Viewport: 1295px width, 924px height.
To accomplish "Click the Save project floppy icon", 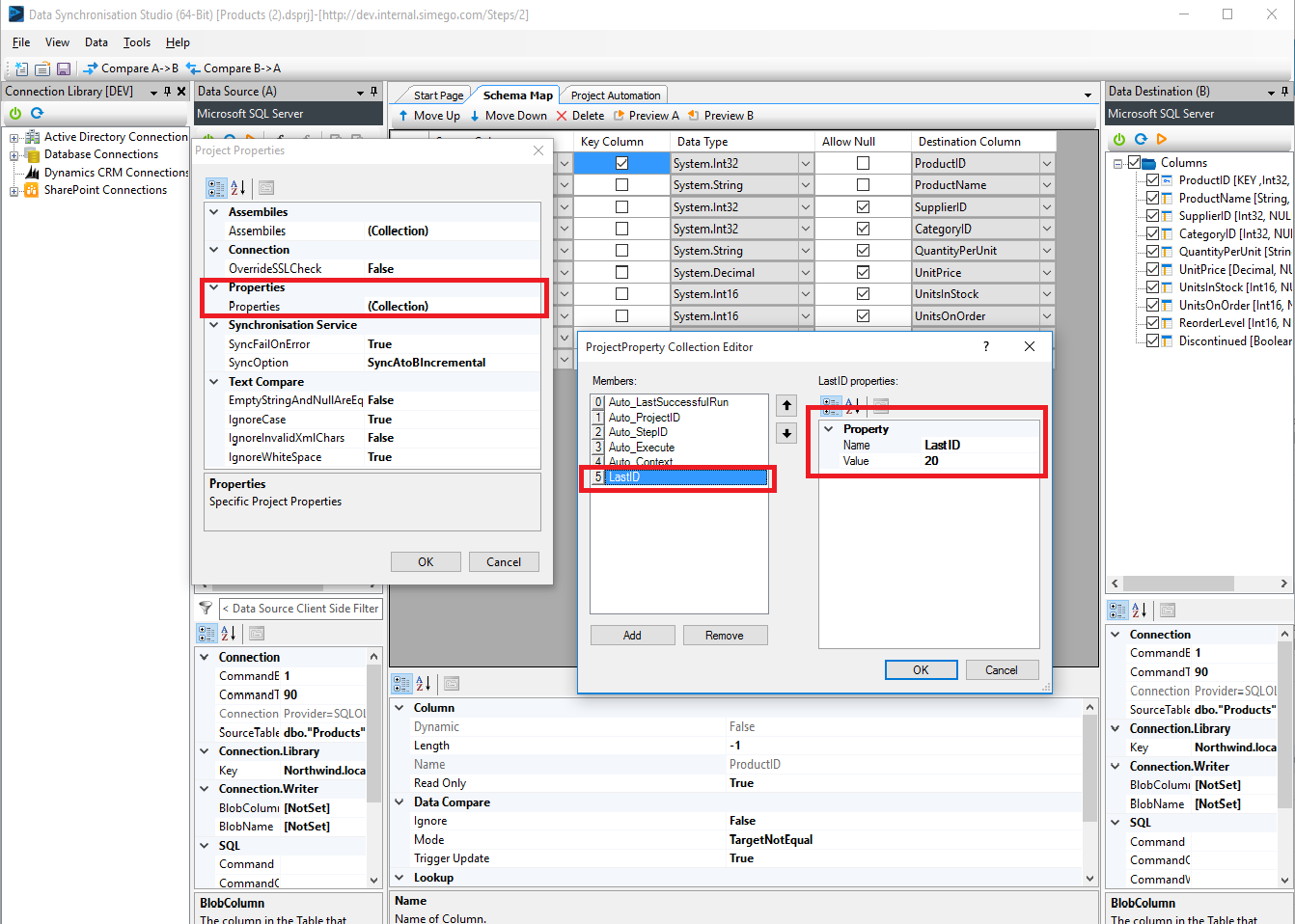I will coord(64,68).
